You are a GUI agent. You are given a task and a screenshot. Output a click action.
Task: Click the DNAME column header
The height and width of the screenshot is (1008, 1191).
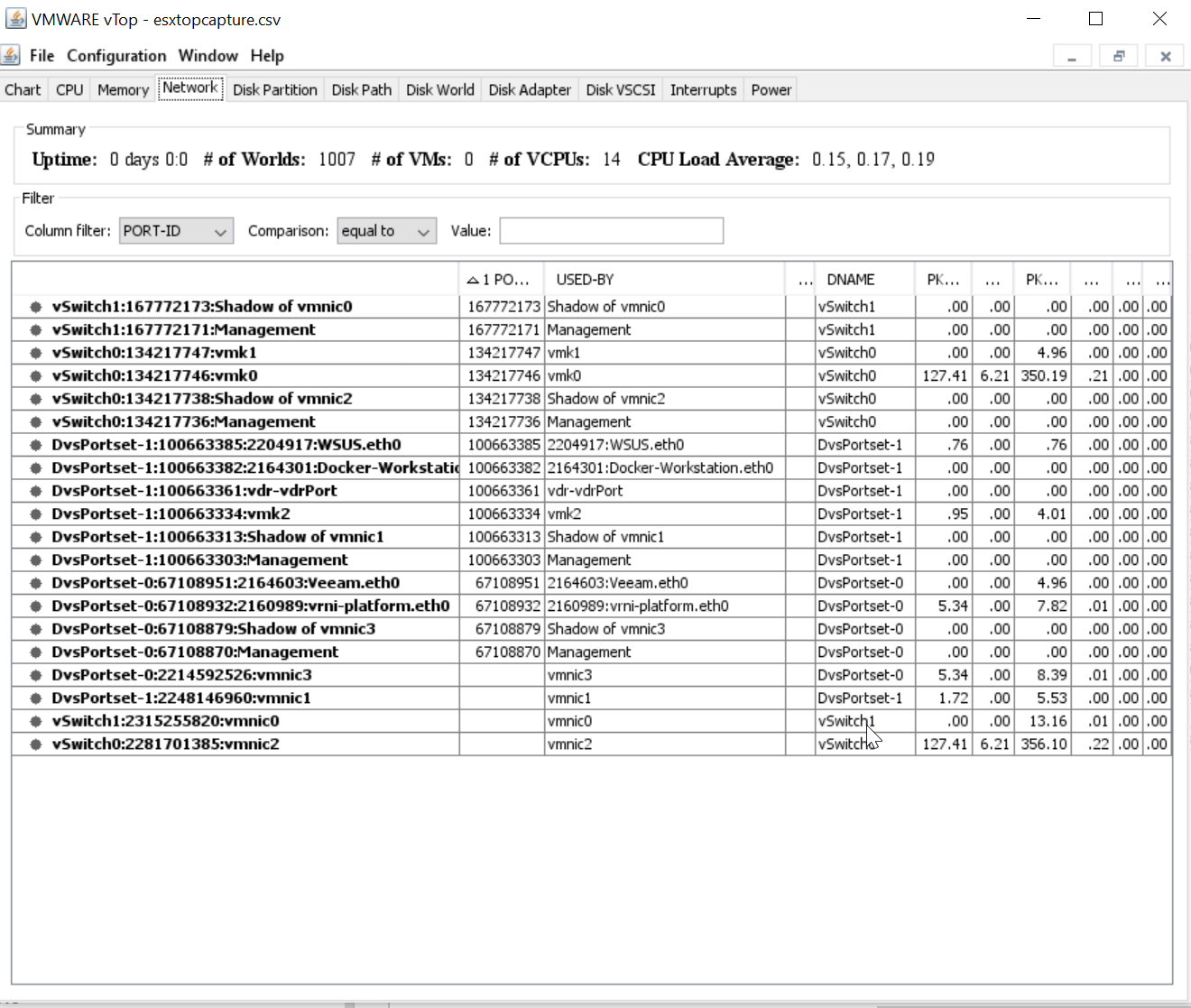click(863, 280)
